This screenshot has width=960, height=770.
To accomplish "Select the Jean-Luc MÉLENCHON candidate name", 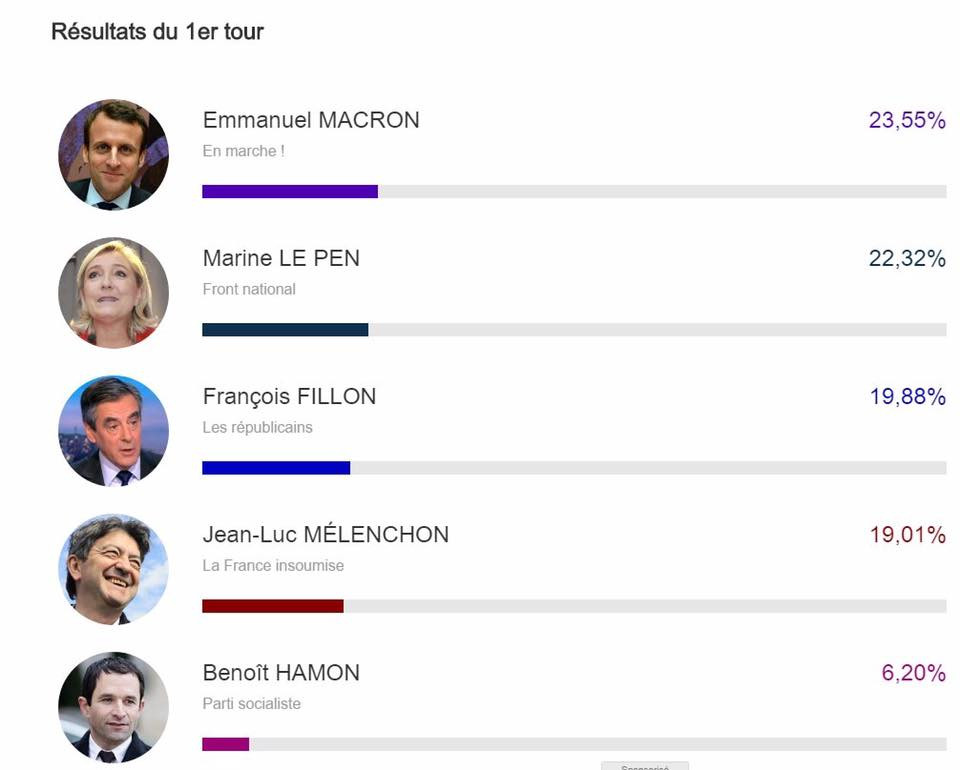I will pos(326,534).
